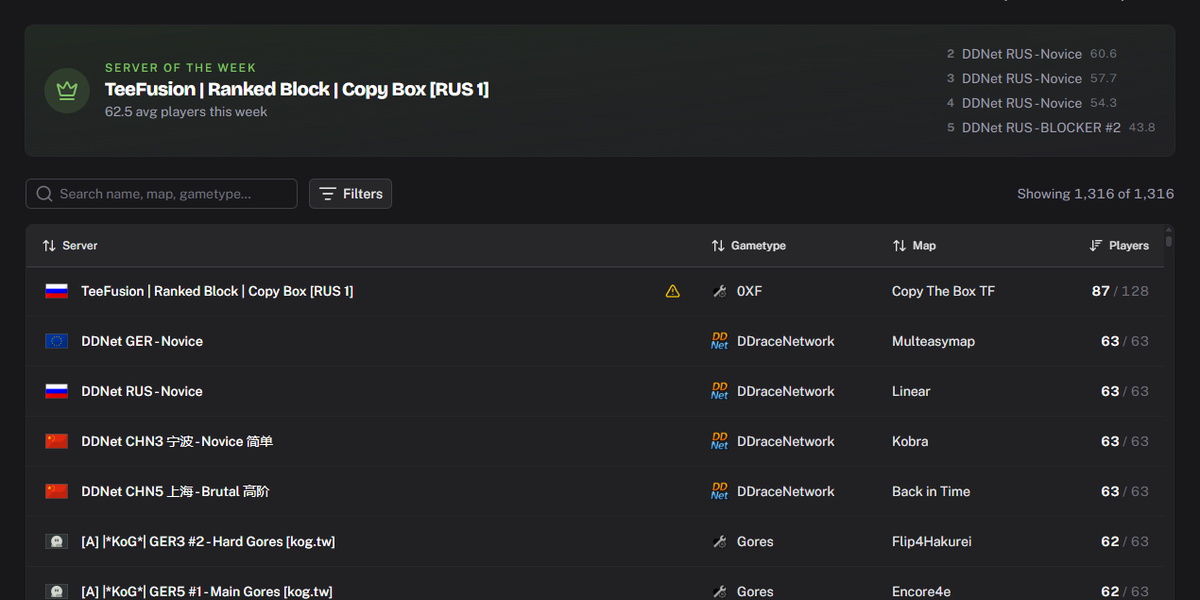
Task: Sort table by Server column
Action: point(70,245)
